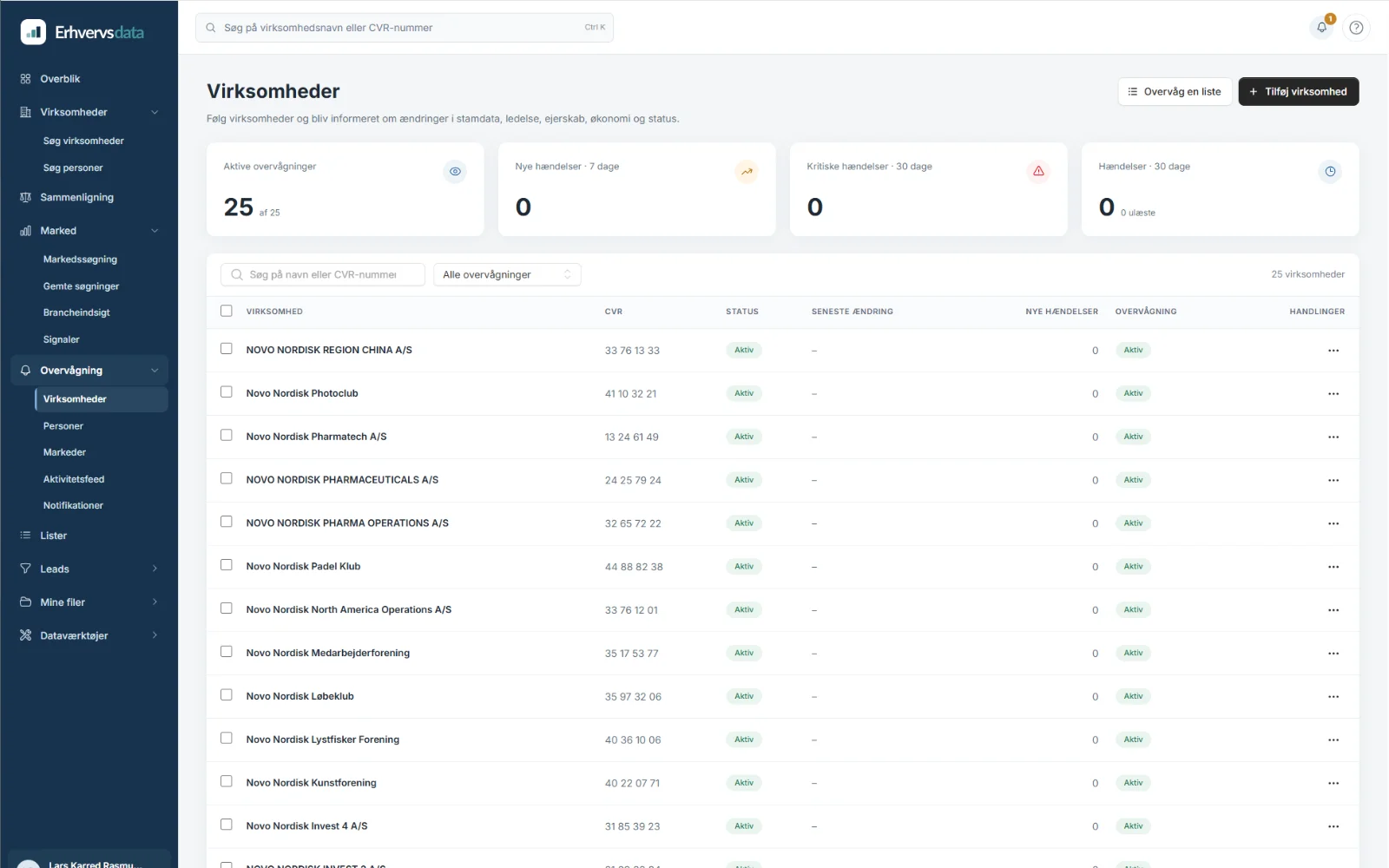Open actions menu for Novo Nordisk Photoclub

[1333, 394]
